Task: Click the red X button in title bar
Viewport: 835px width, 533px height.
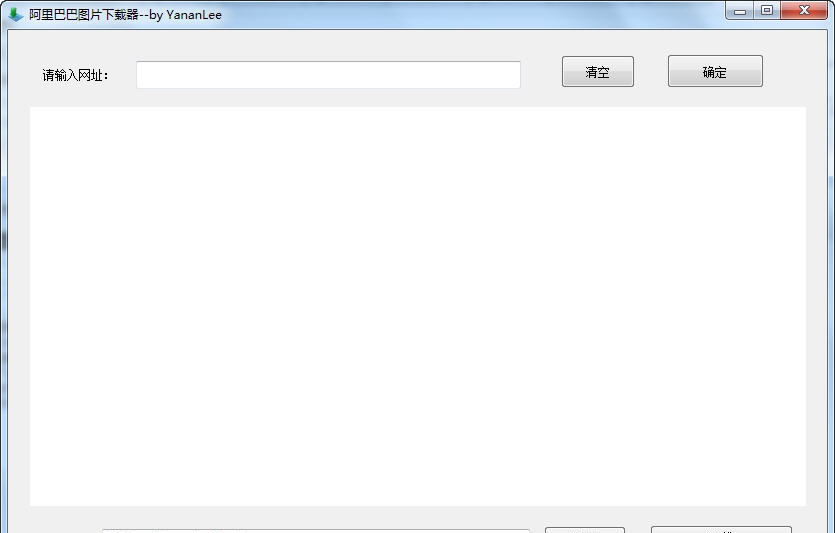Action: point(804,10)
